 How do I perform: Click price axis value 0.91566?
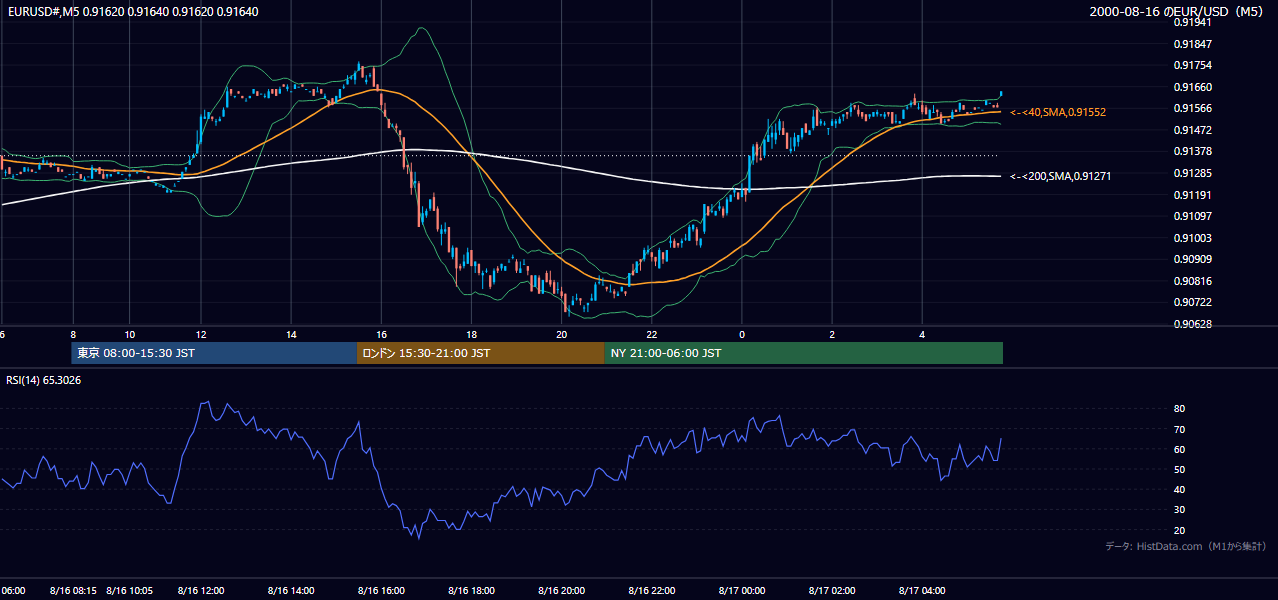pos(1192,109)
